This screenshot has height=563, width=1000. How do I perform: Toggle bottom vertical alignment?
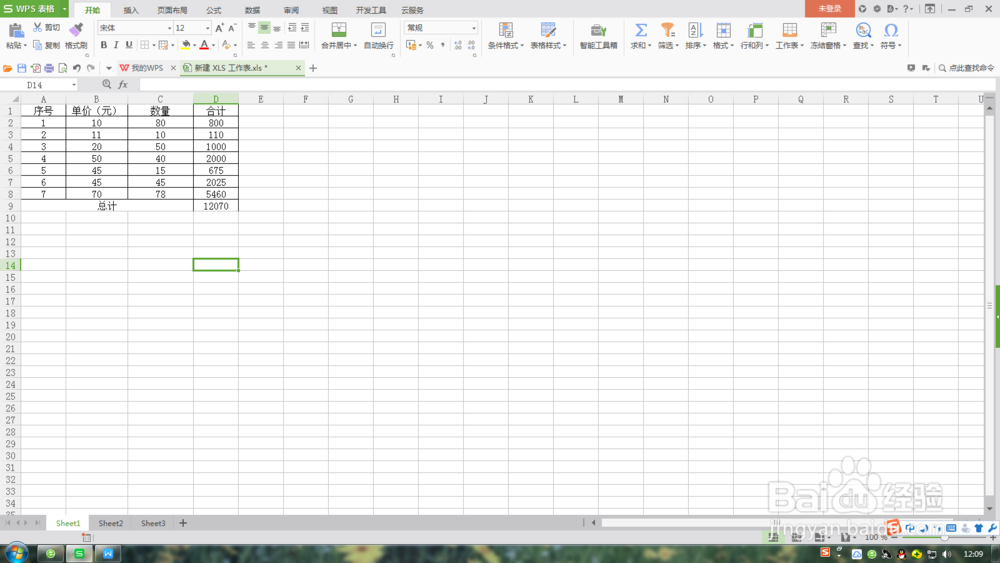click(277, 27)
